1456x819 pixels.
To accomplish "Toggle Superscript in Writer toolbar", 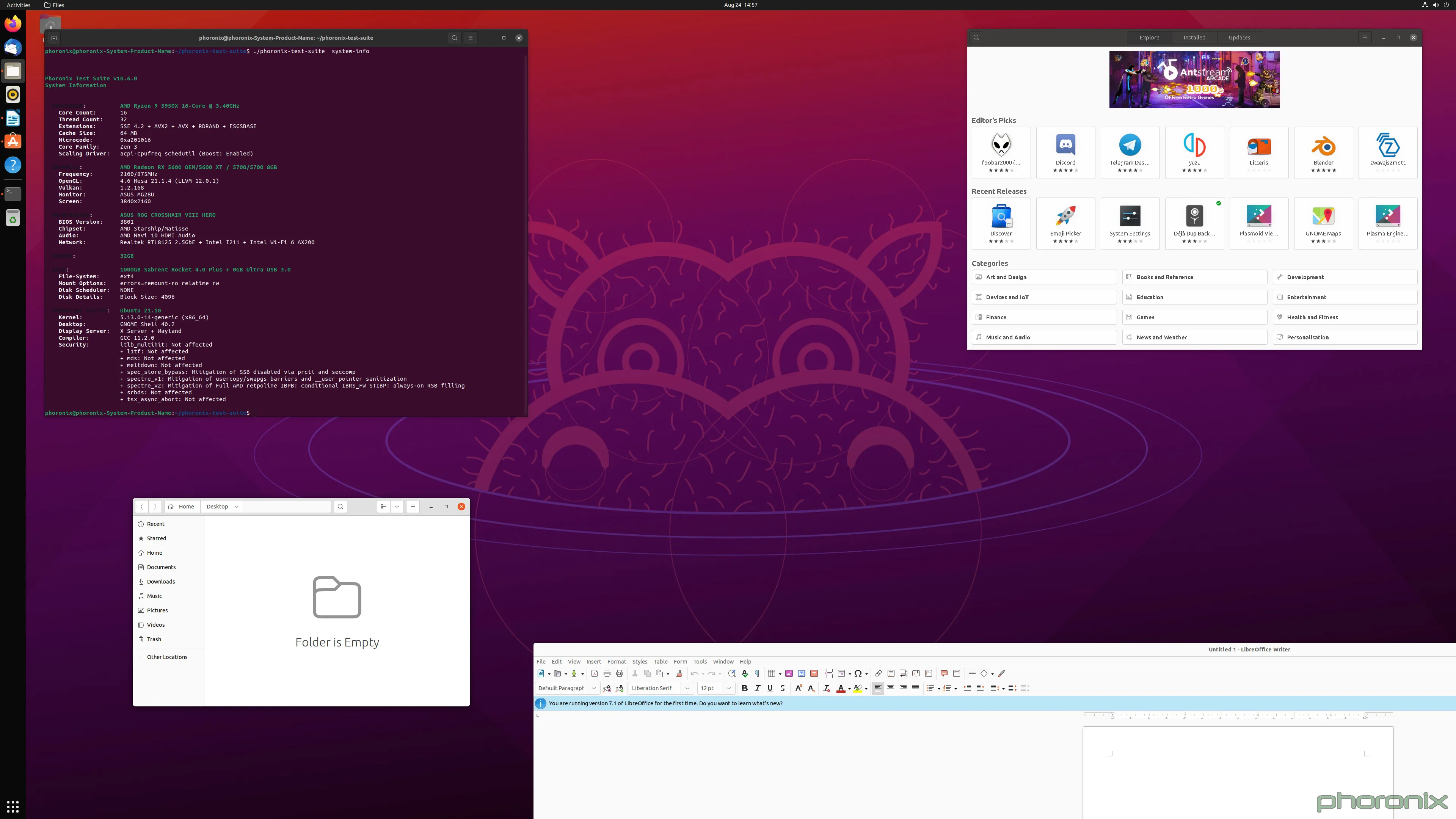I will point(798,688).
